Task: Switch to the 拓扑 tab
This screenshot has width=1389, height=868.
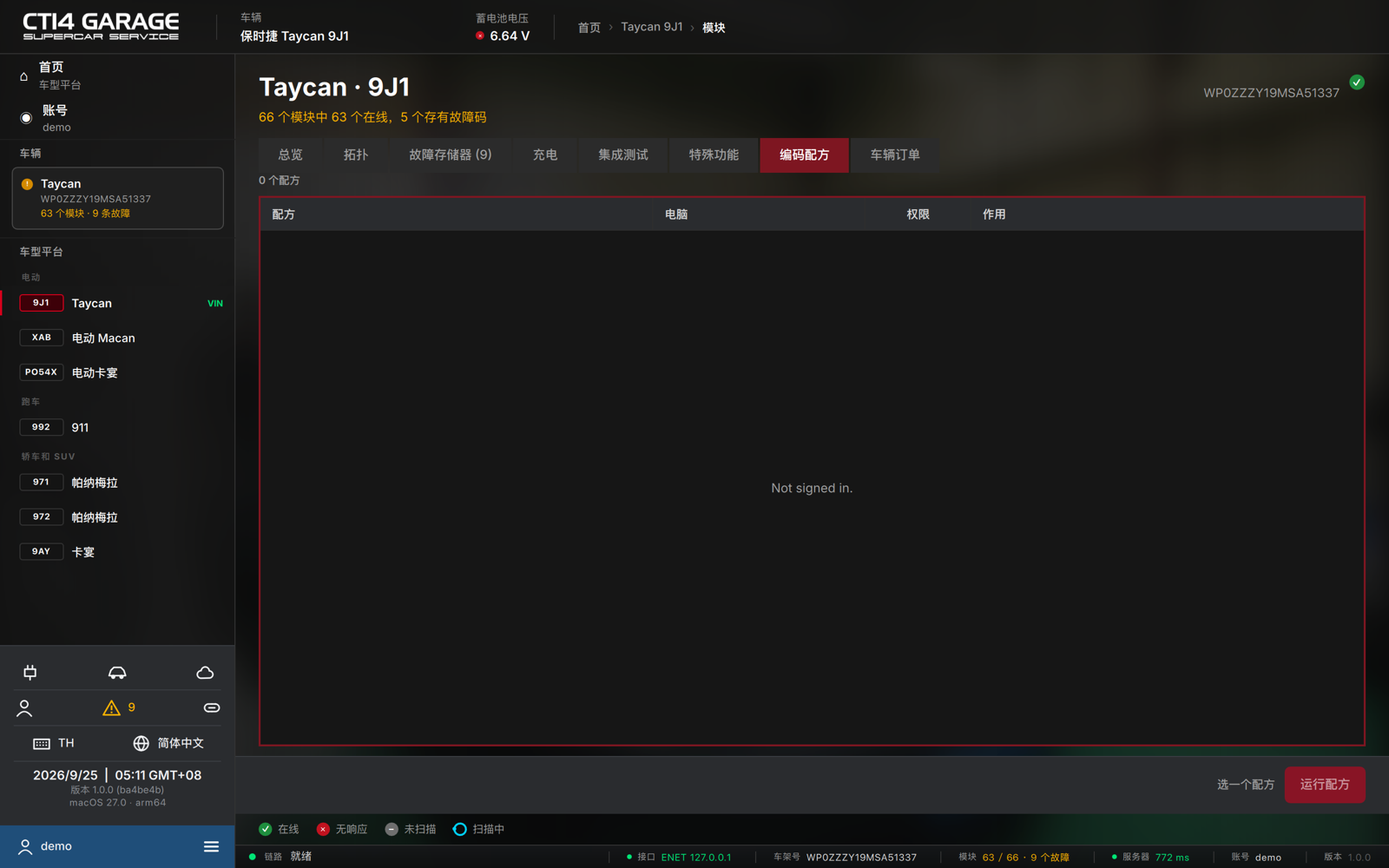Action: [x=356, y=155]
